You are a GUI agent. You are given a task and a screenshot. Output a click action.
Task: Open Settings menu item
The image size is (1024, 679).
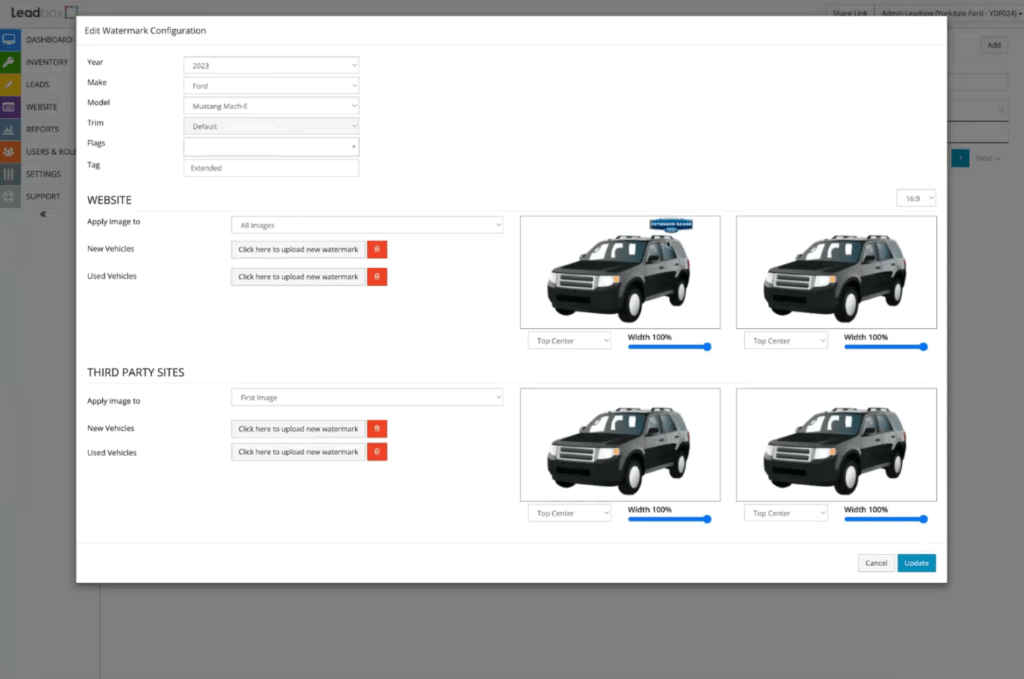point(43,174)
